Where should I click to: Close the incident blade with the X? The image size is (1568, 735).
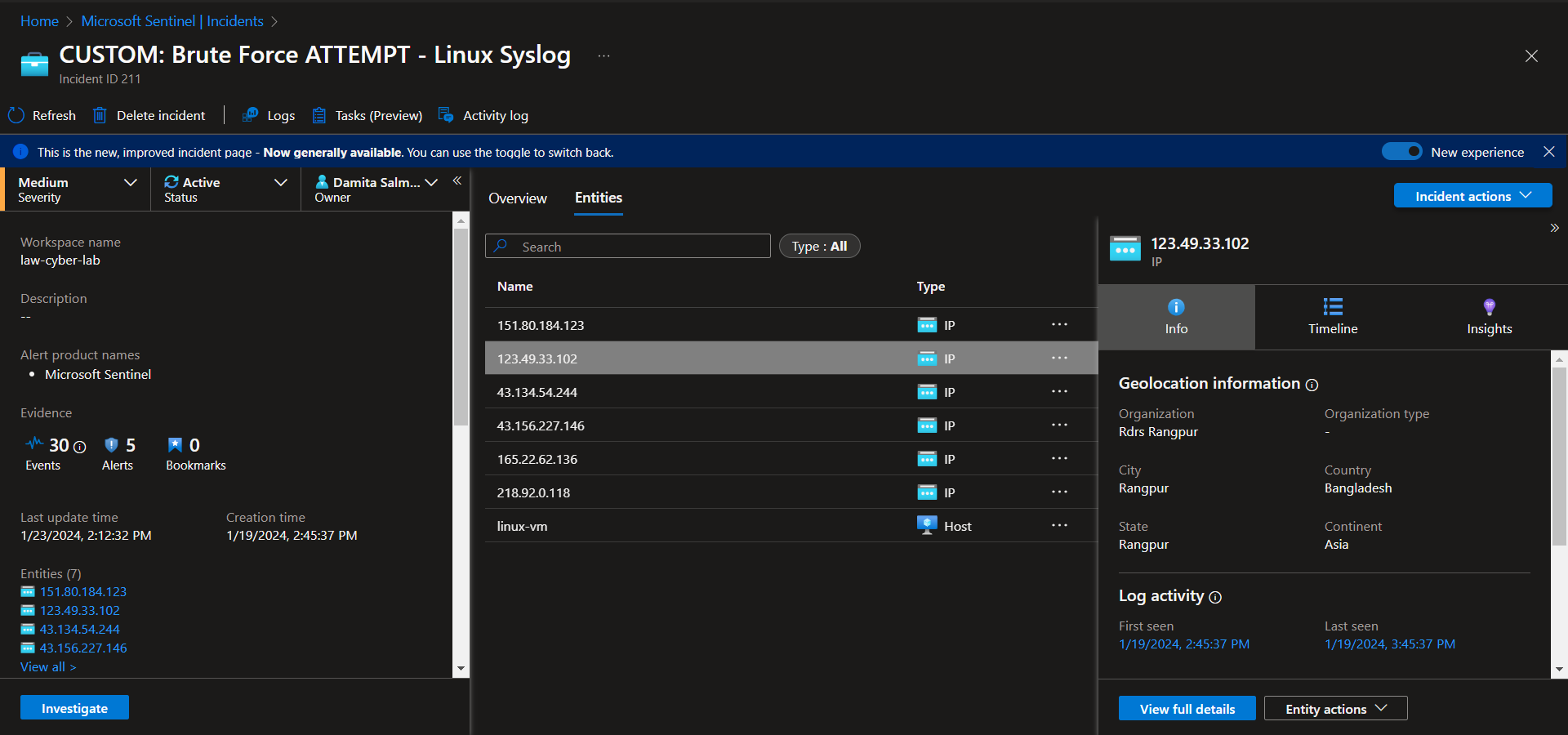(x=1531, y=56)
